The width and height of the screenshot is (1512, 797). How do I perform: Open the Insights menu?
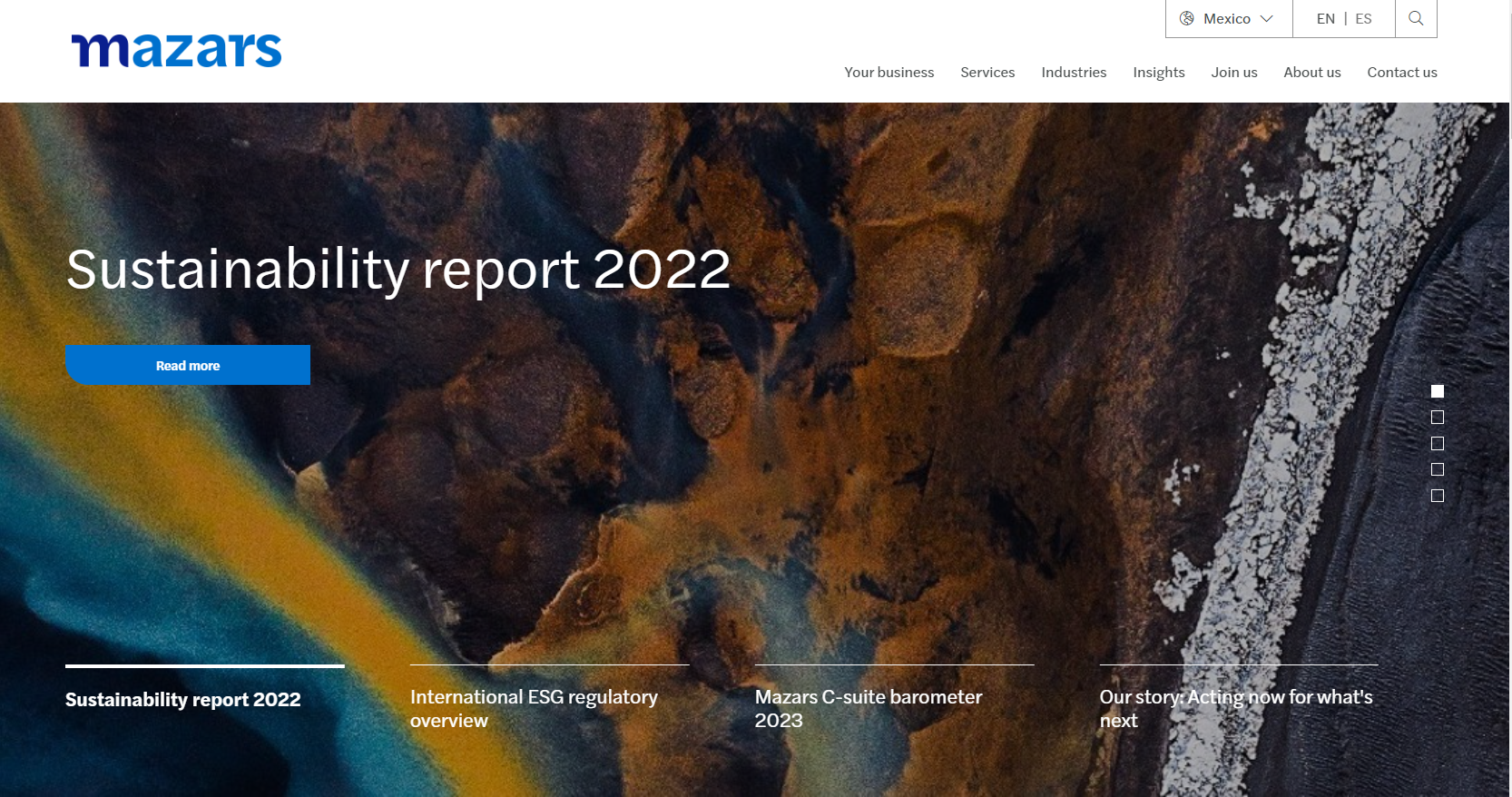click(x=1158, y=72)
